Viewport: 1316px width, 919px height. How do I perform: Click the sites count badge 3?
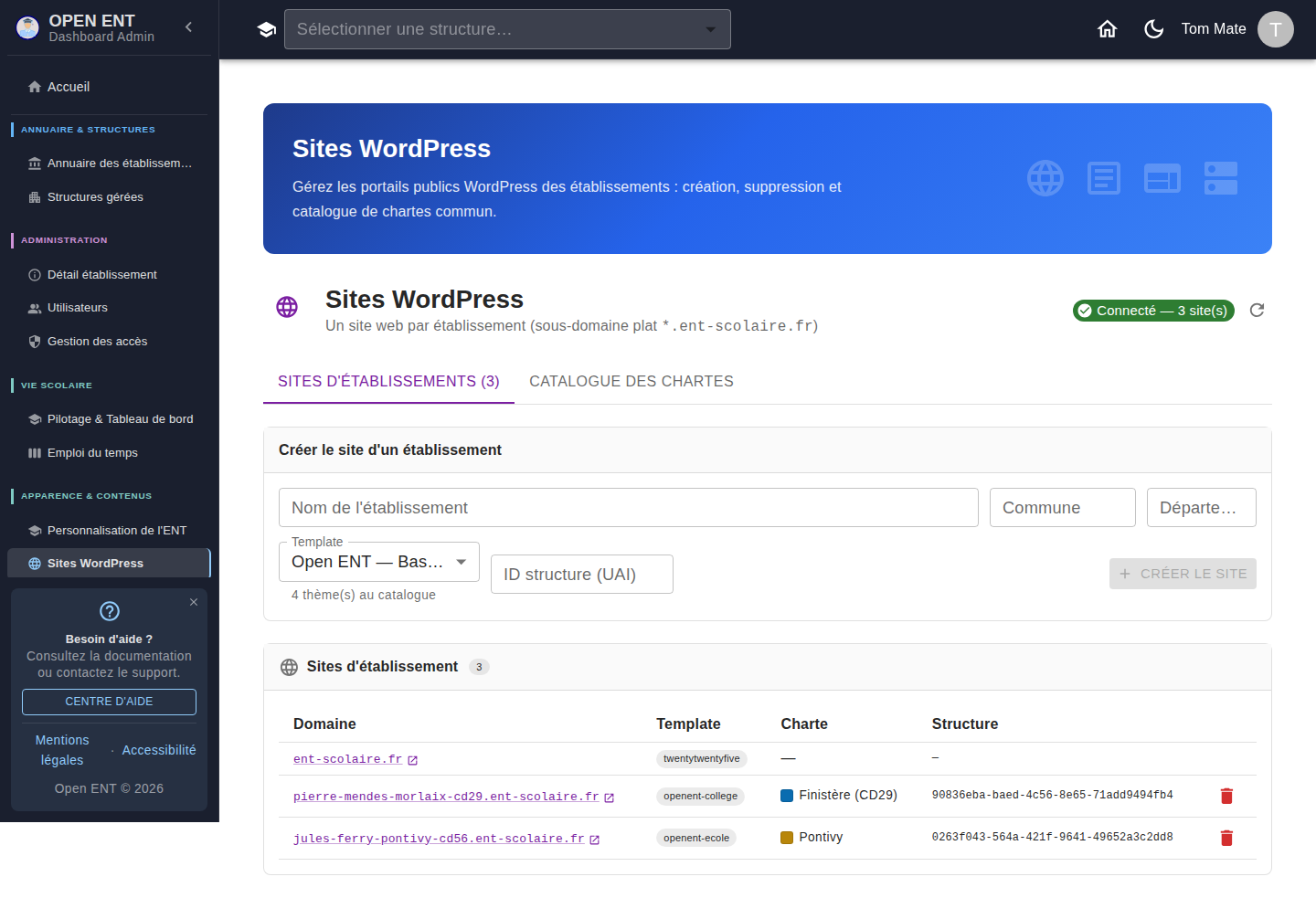tap(479, 668)
